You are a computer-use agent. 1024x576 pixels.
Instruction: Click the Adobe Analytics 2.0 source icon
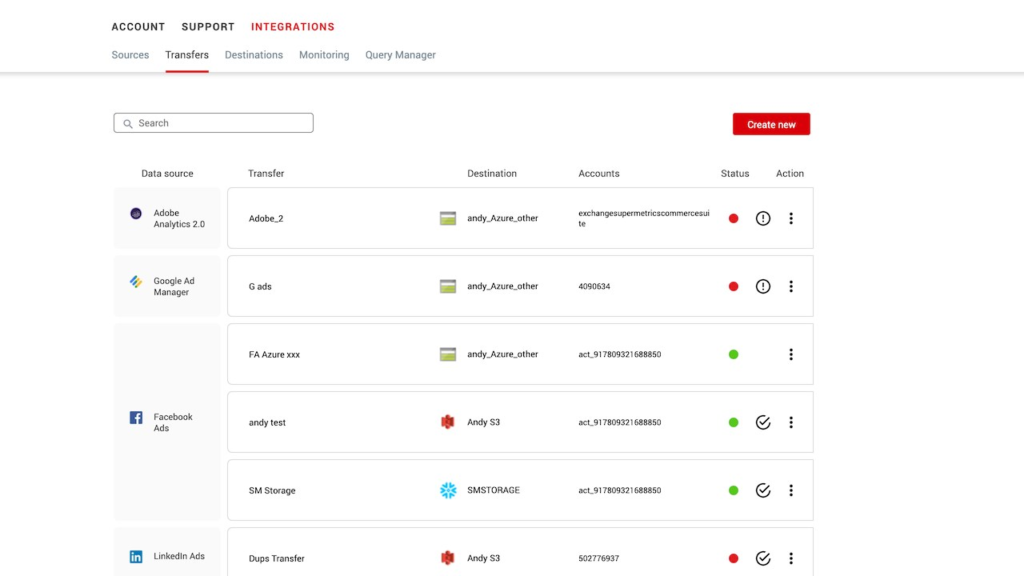[136, 214]
